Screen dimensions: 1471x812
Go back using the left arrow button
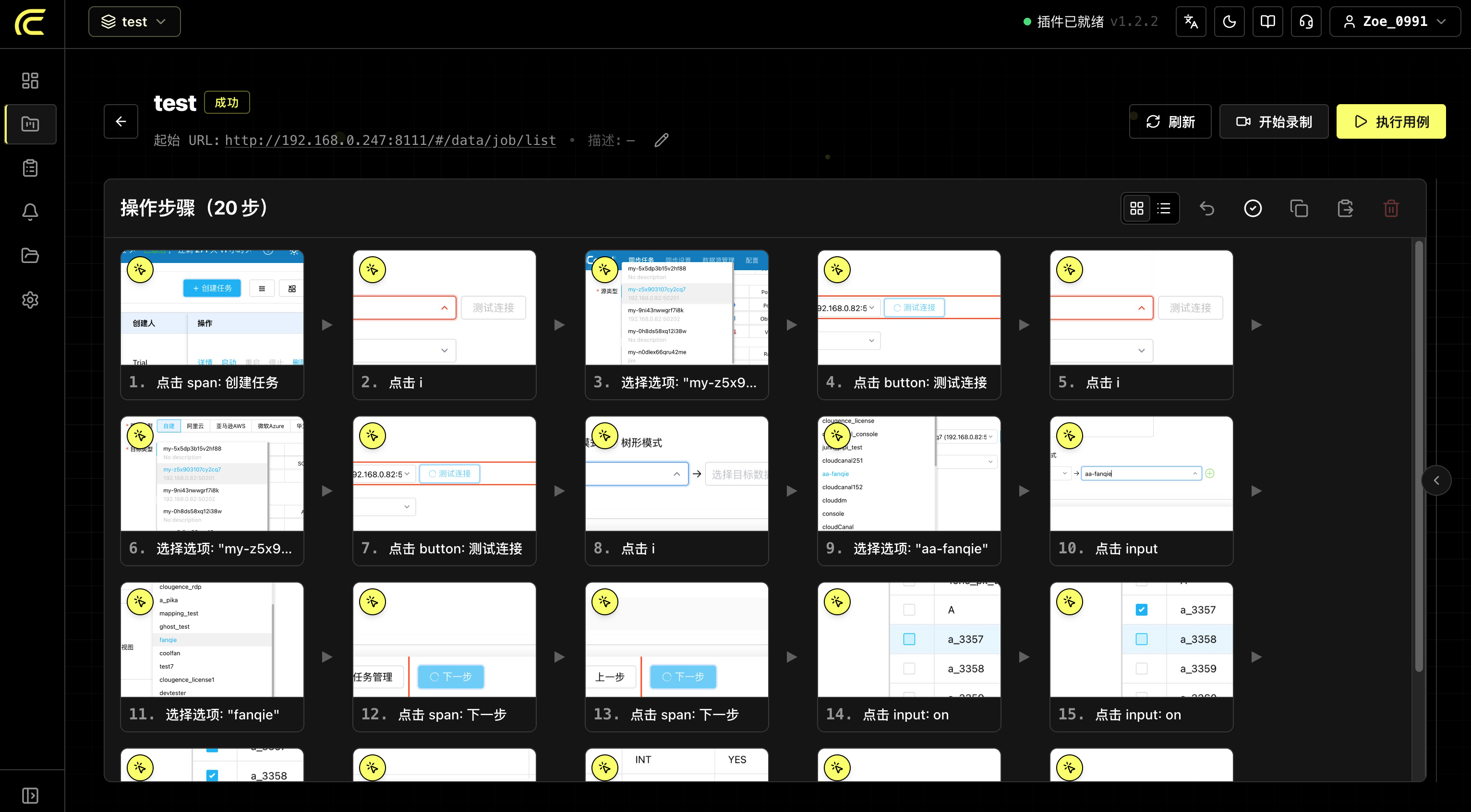pyautogui.click(x=121, y=121)
